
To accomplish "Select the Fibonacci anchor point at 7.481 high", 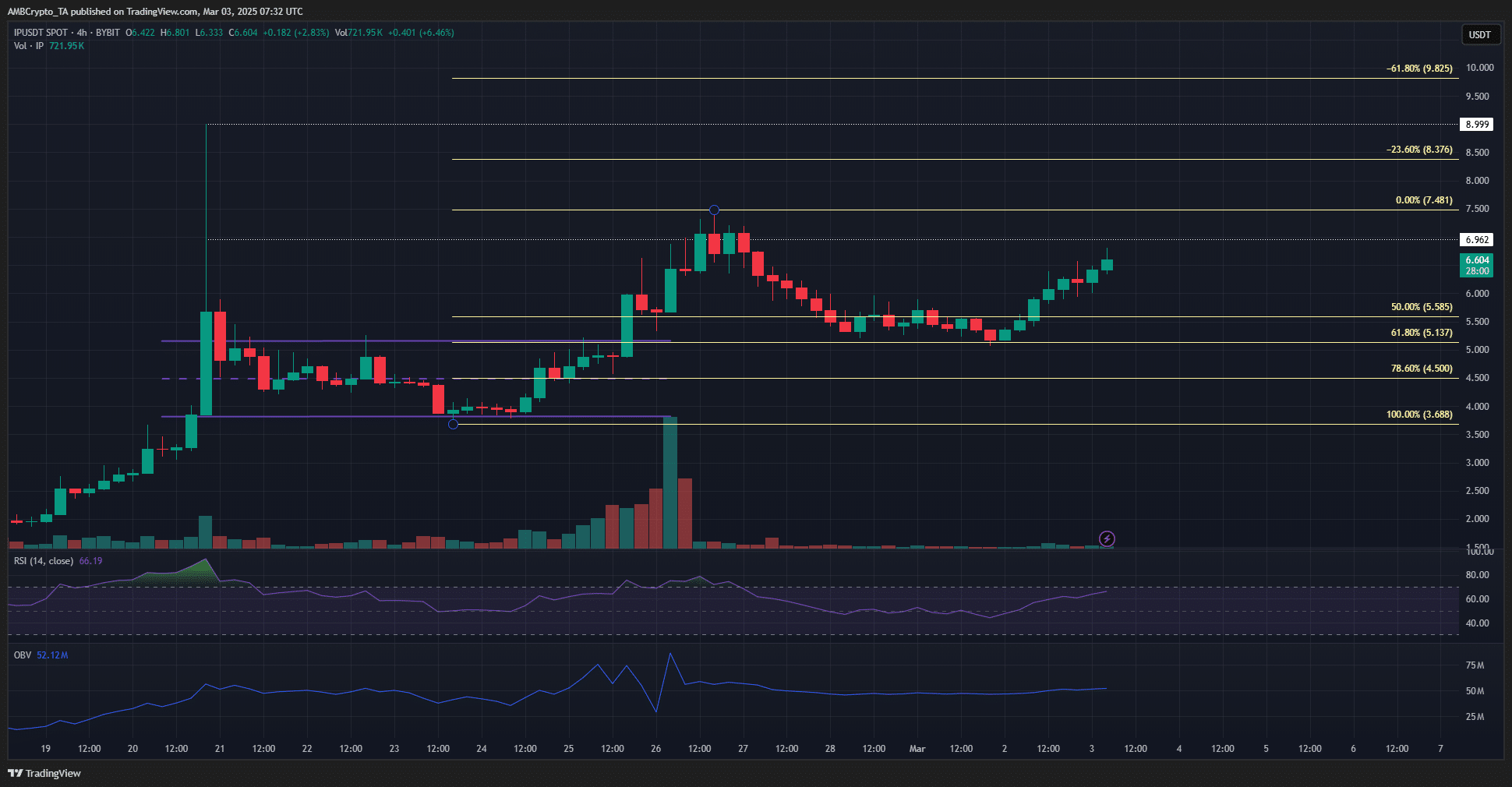I will click(x=714, y=210).
